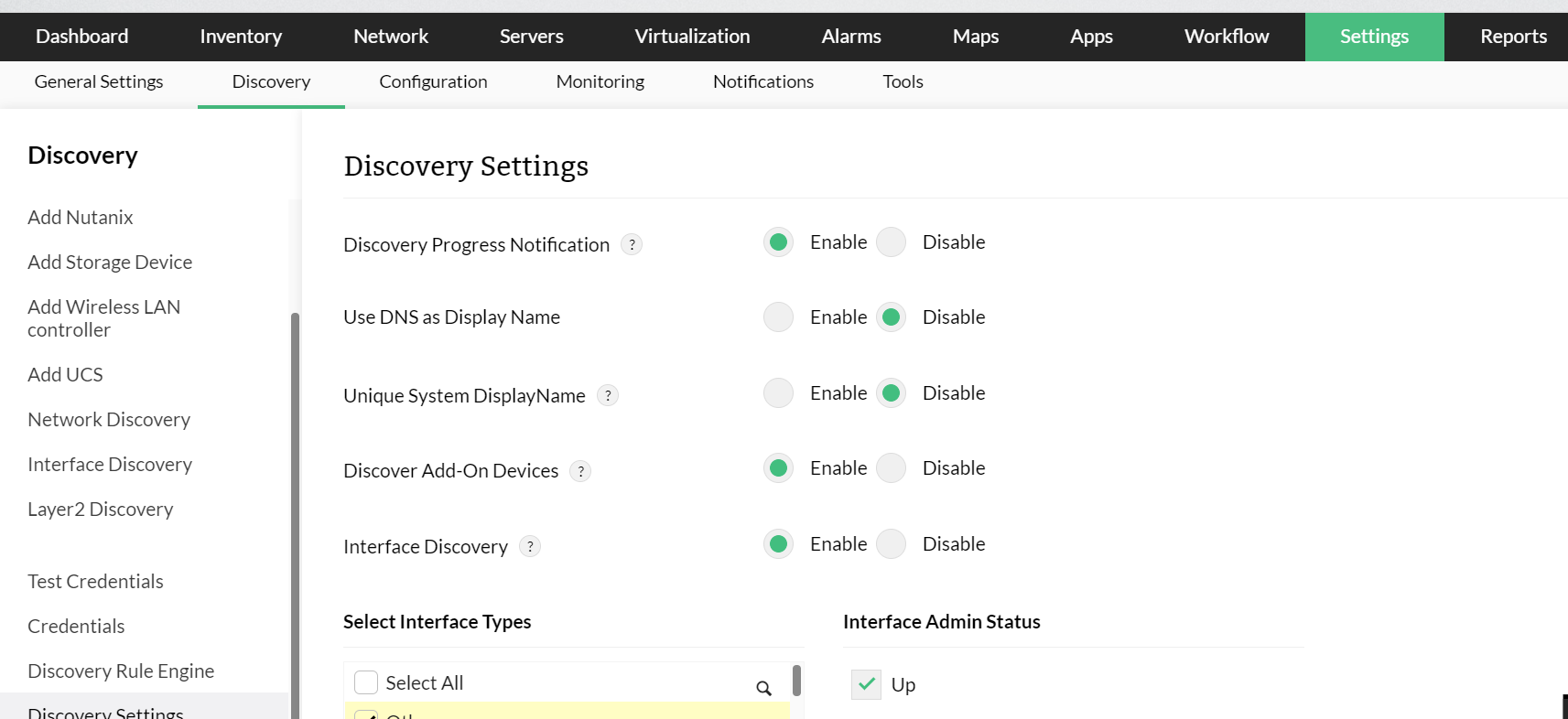Viewport: 1568px width, 719px height.
Task: Open help tooltip for Discover Add-On Devices
Action: tap(580, 471)
